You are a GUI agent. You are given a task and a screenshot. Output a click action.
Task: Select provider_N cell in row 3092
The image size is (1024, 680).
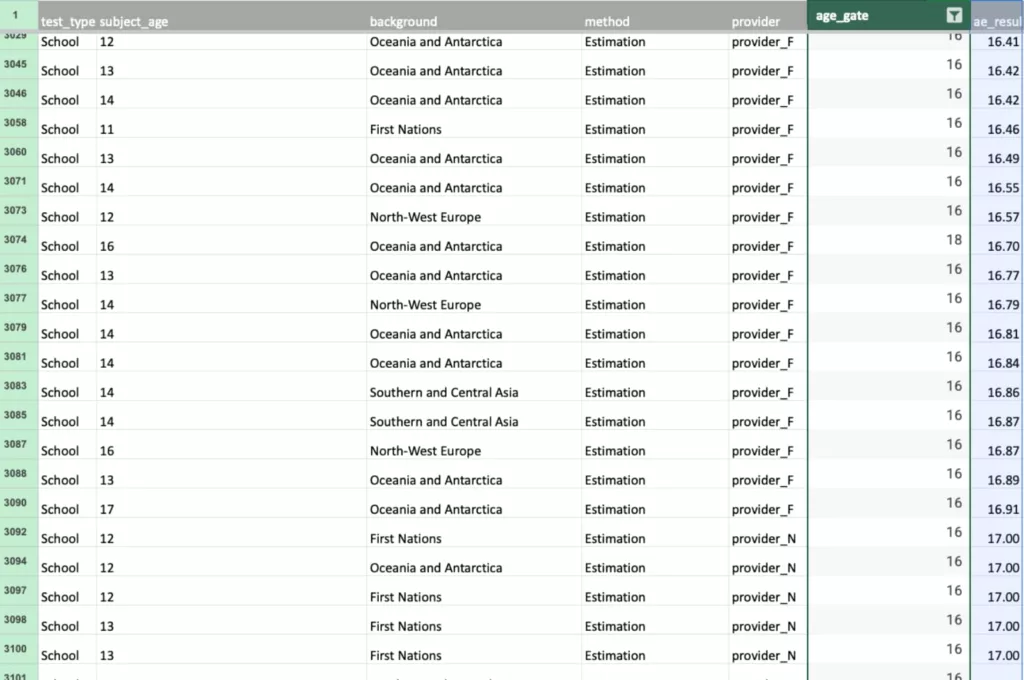click(x=763, y=538)
